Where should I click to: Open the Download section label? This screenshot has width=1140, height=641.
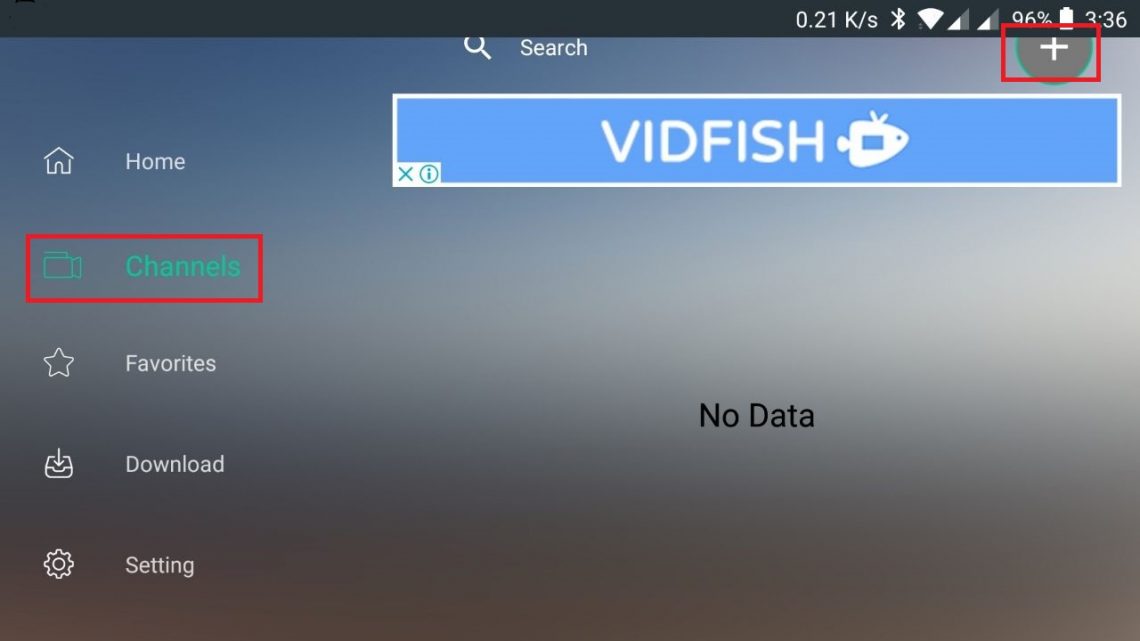click(174, 464)
